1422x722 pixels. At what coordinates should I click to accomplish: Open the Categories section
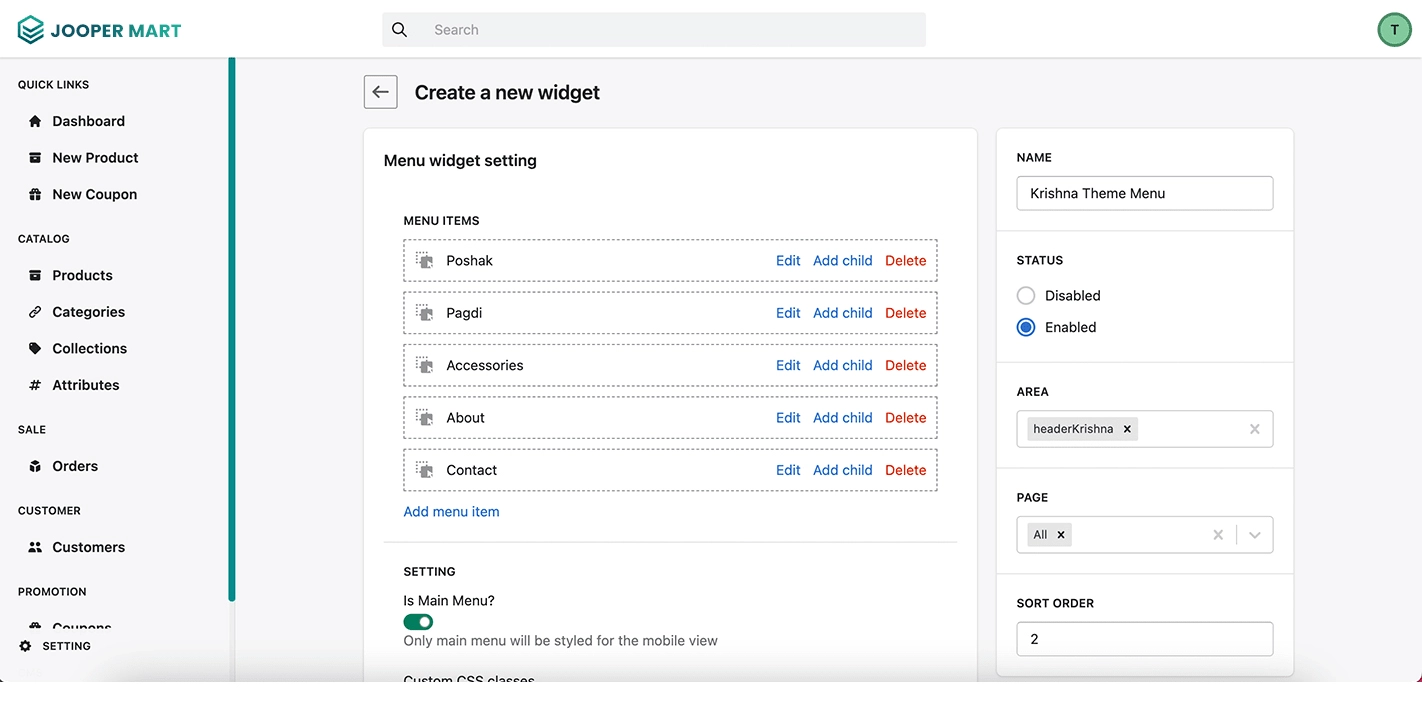(35, 312)
